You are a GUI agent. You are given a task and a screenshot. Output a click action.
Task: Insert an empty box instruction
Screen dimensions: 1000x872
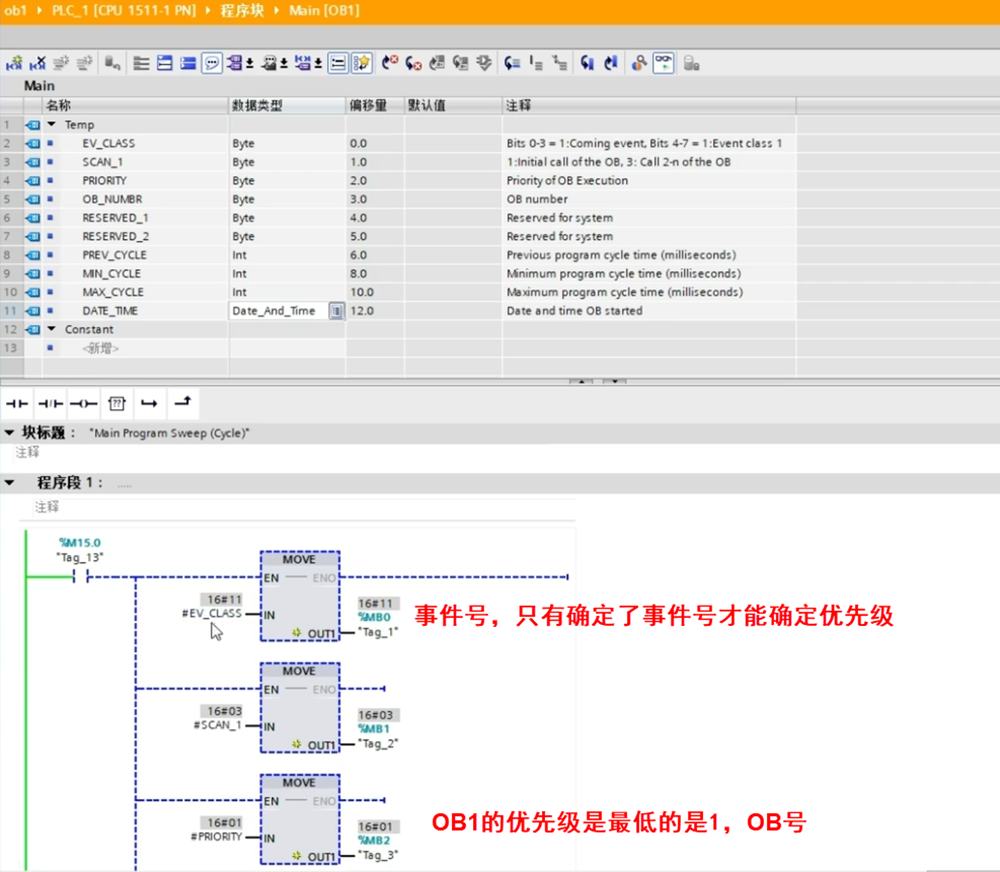(117, 403)
